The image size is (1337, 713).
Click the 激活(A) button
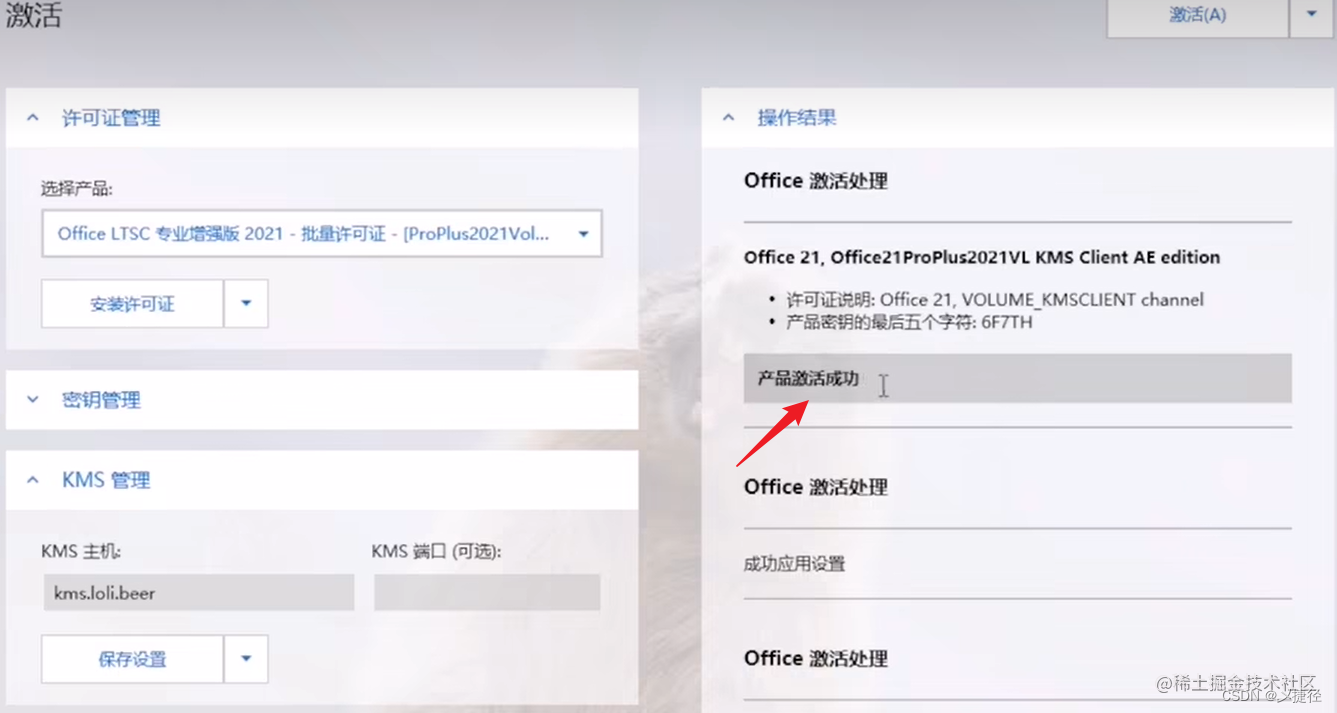[x=1197, y=17]
